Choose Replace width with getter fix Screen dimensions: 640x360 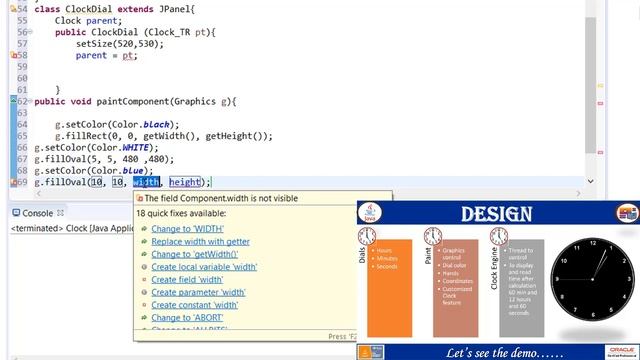coord(200,242)
